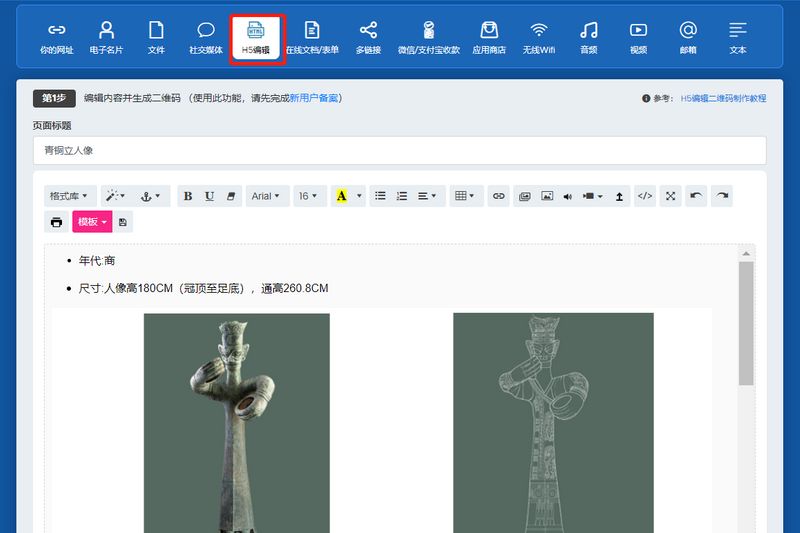
Task: Toggle underline formatting
Action: 209,196
